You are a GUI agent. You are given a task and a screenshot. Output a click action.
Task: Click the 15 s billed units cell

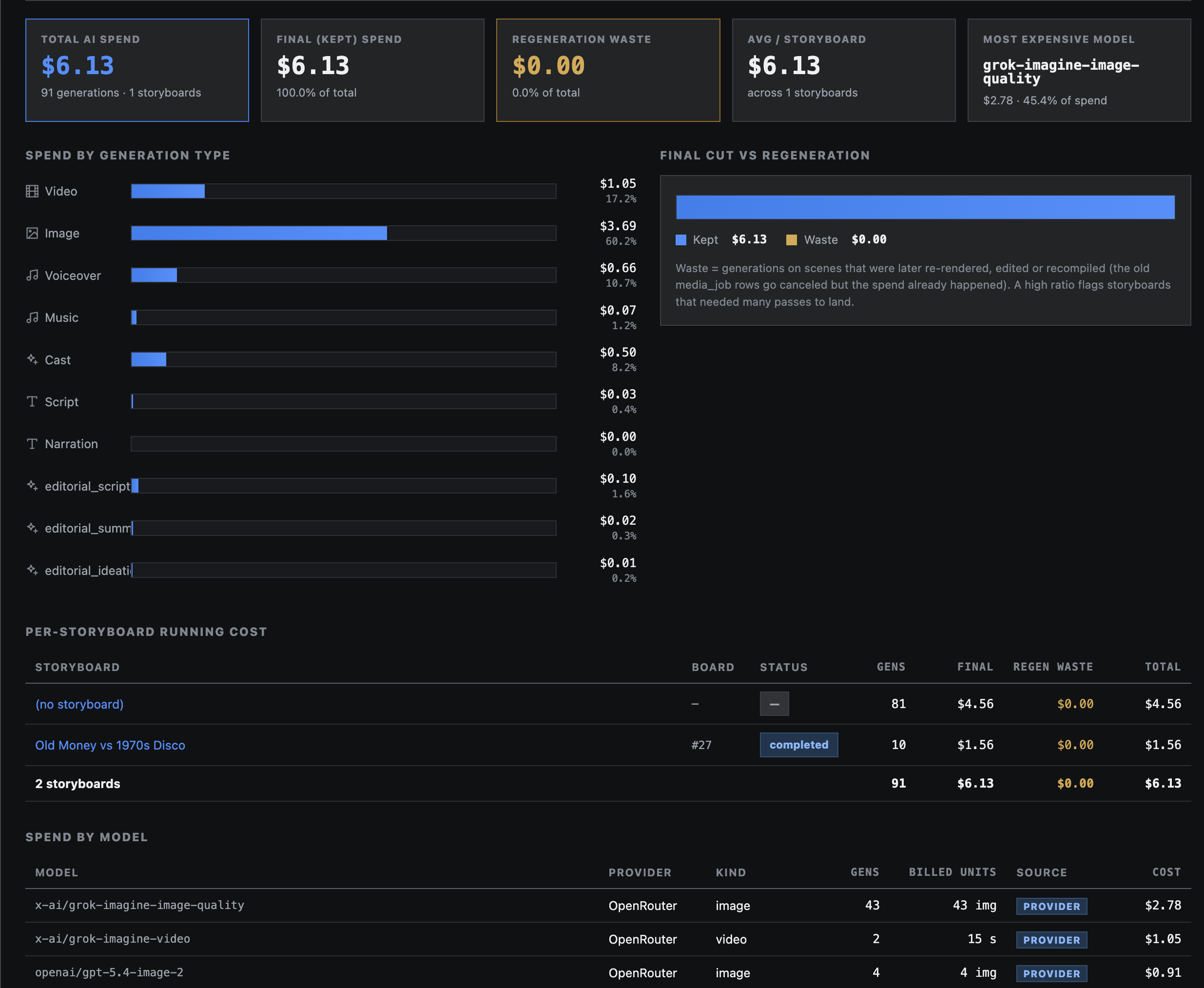[x=982, y=939]
